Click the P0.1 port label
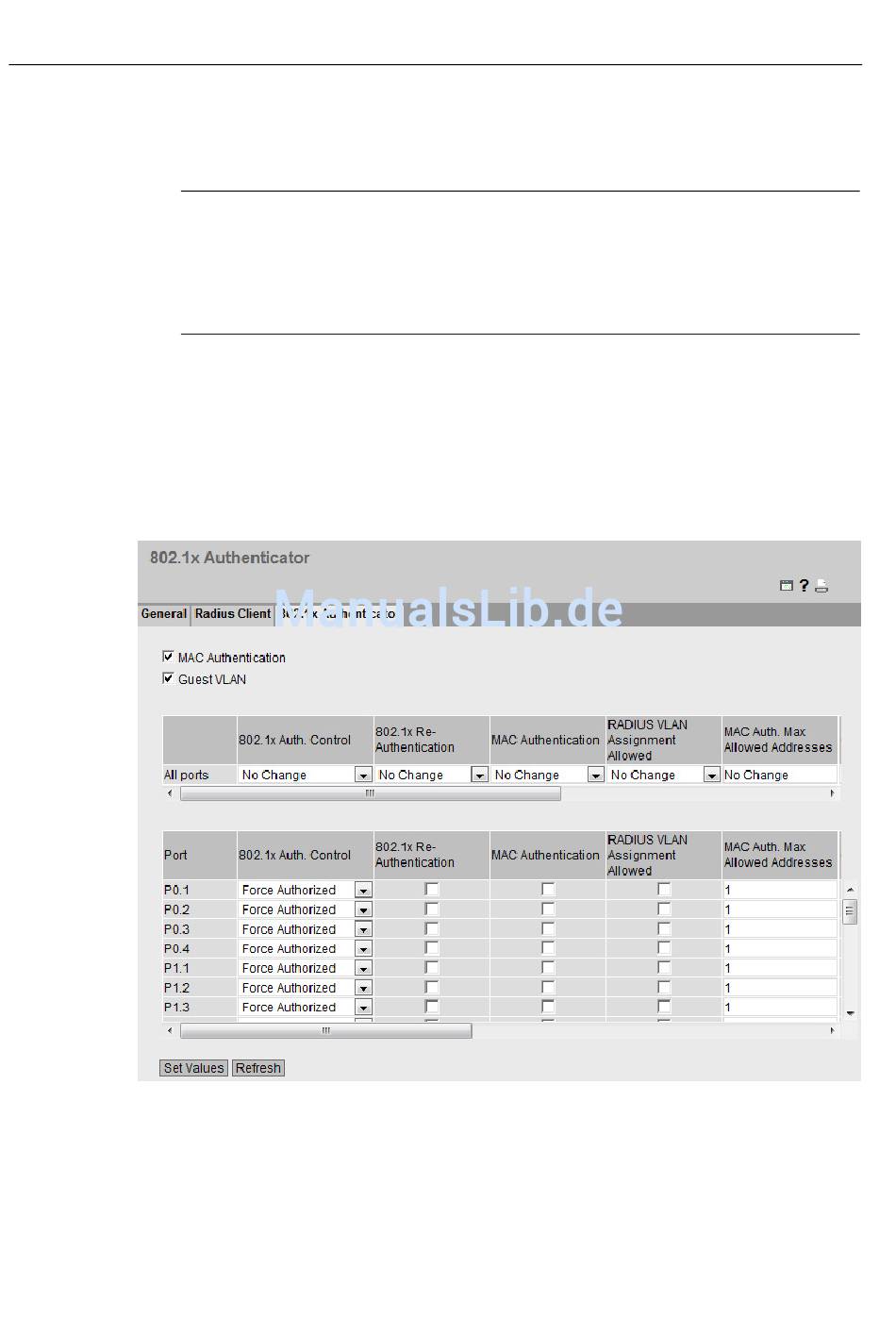This screenshot has height=1318, width=896. click(176, 890)
